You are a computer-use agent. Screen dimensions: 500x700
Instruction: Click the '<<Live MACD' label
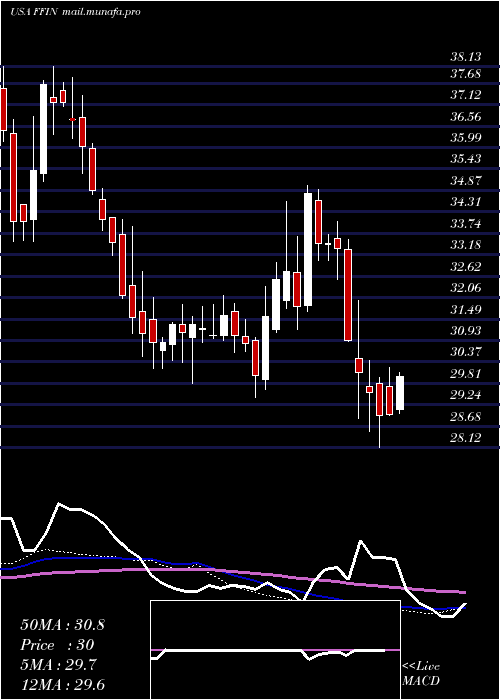421,674
